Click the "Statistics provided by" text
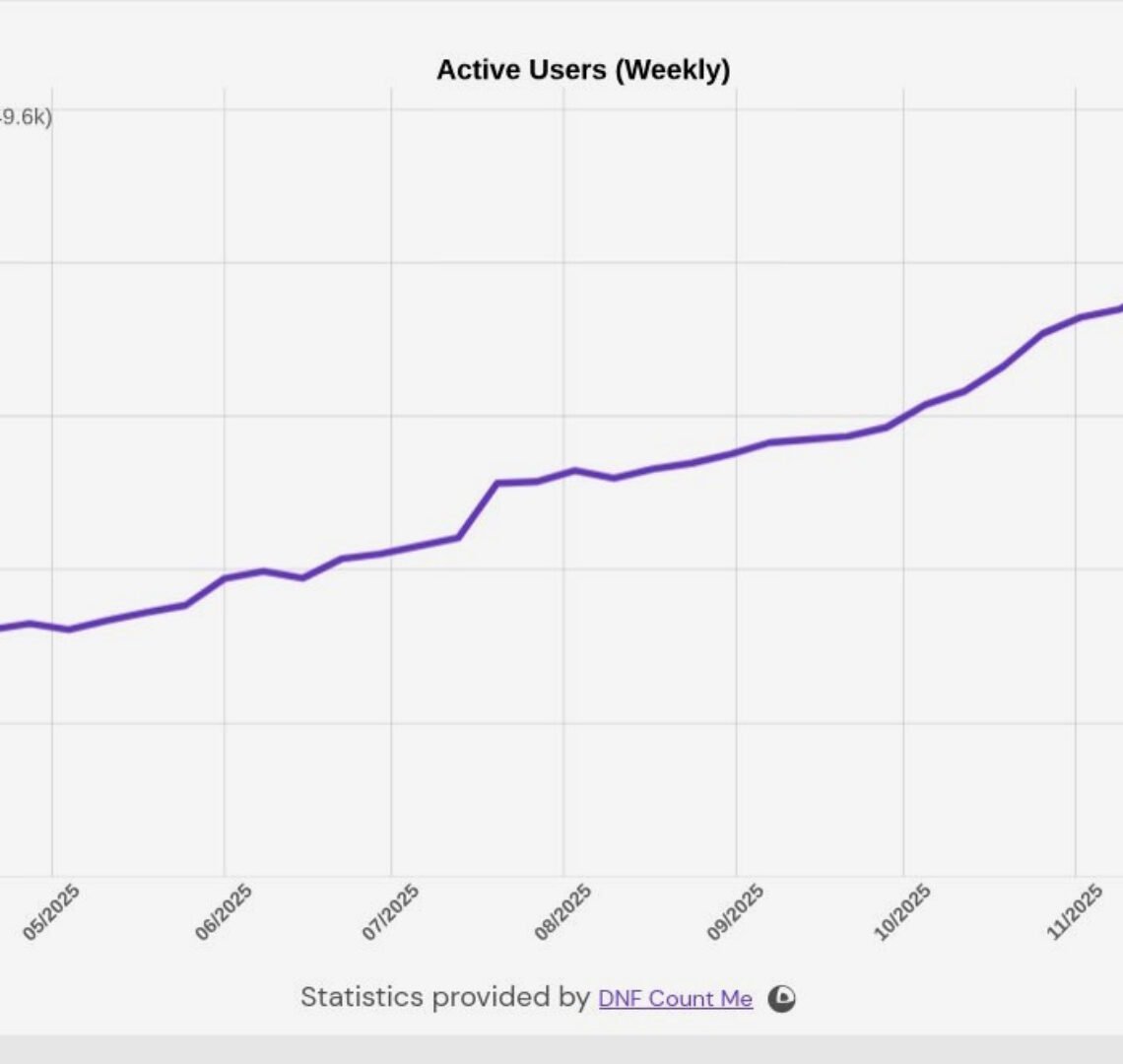 pos(444,997)
